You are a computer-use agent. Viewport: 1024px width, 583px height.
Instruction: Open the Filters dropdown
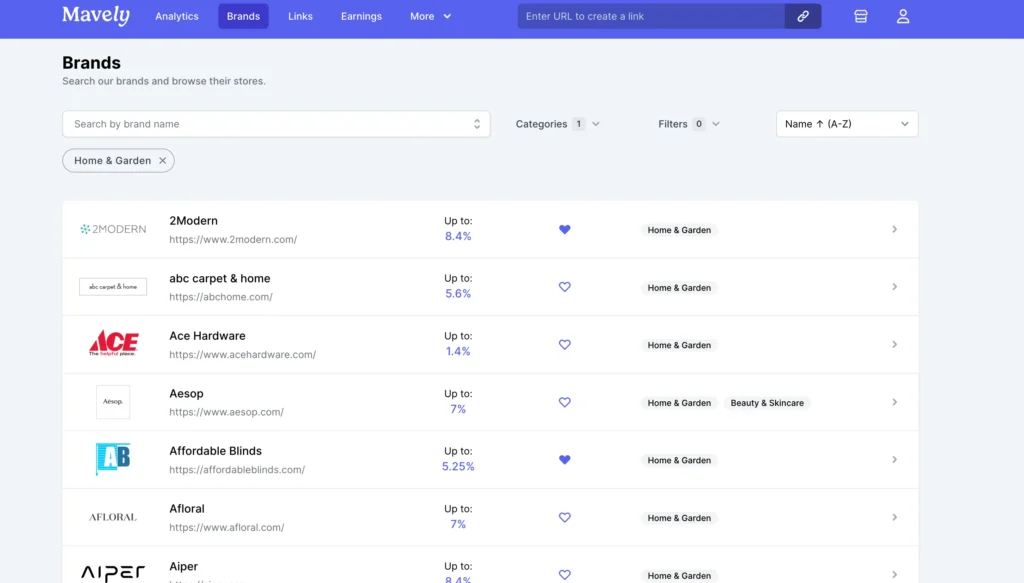point(689,124)
